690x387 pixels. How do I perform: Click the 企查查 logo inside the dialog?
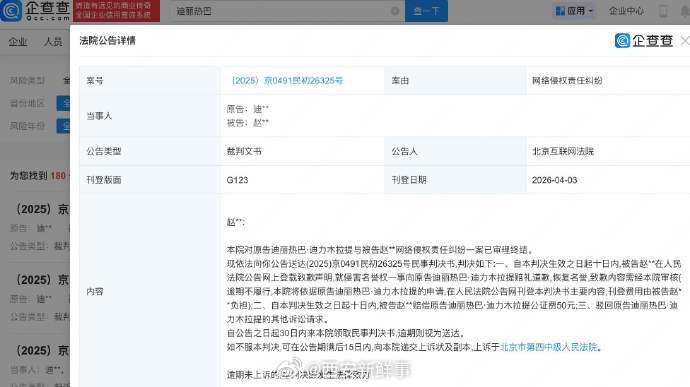(644, 41)
